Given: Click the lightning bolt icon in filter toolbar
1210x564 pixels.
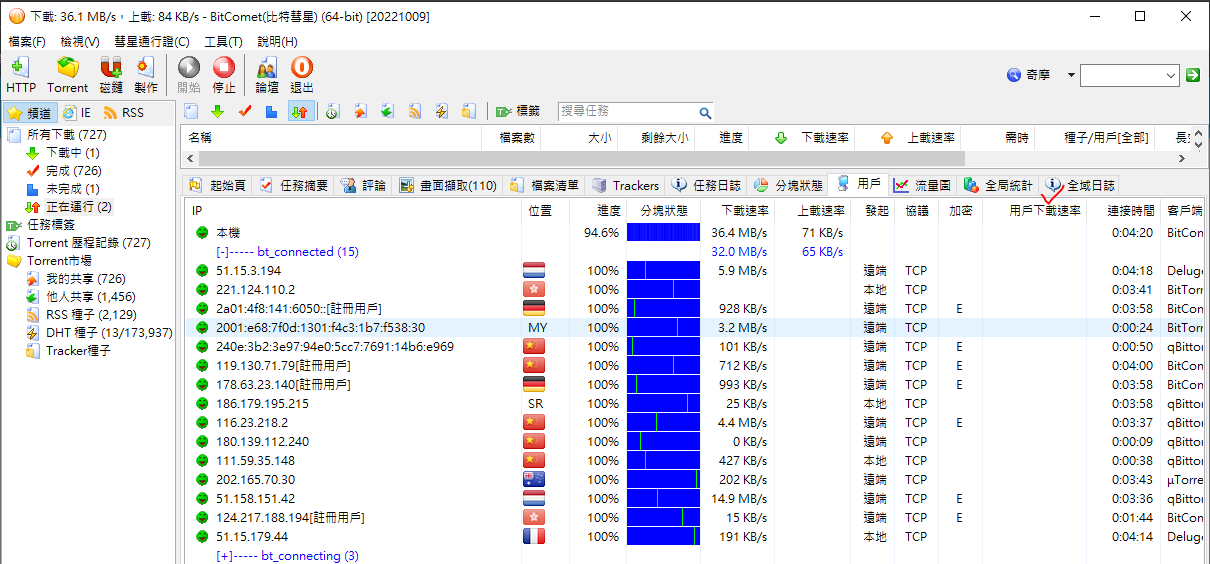Looking at the screenshot, I should point(441,111).
